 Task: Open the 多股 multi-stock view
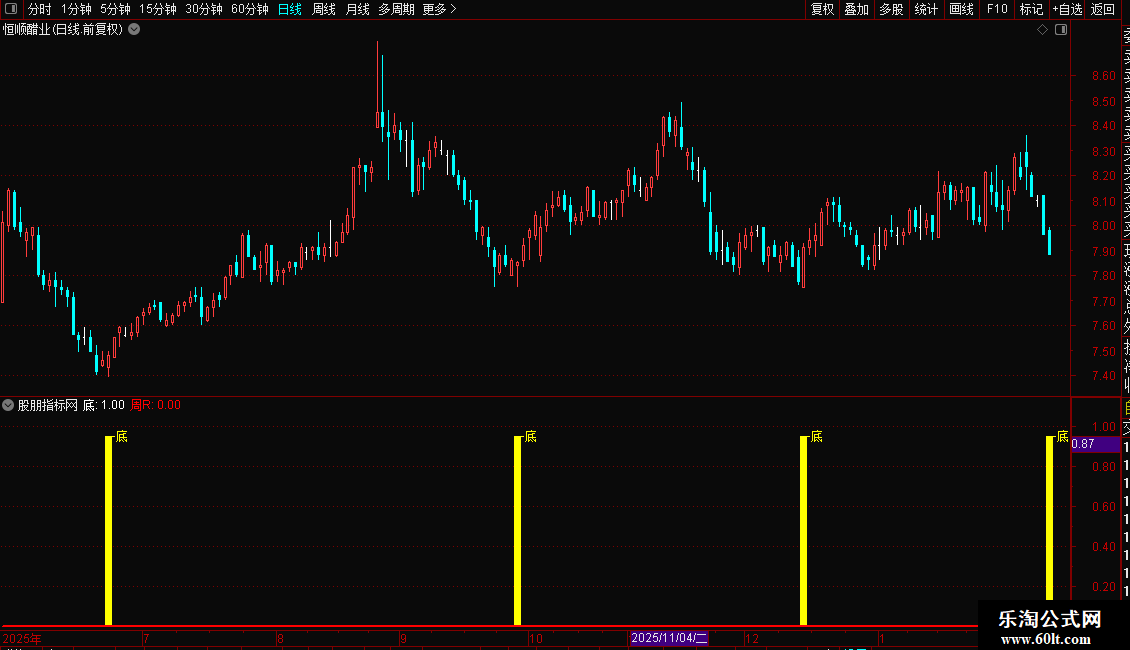891,9
